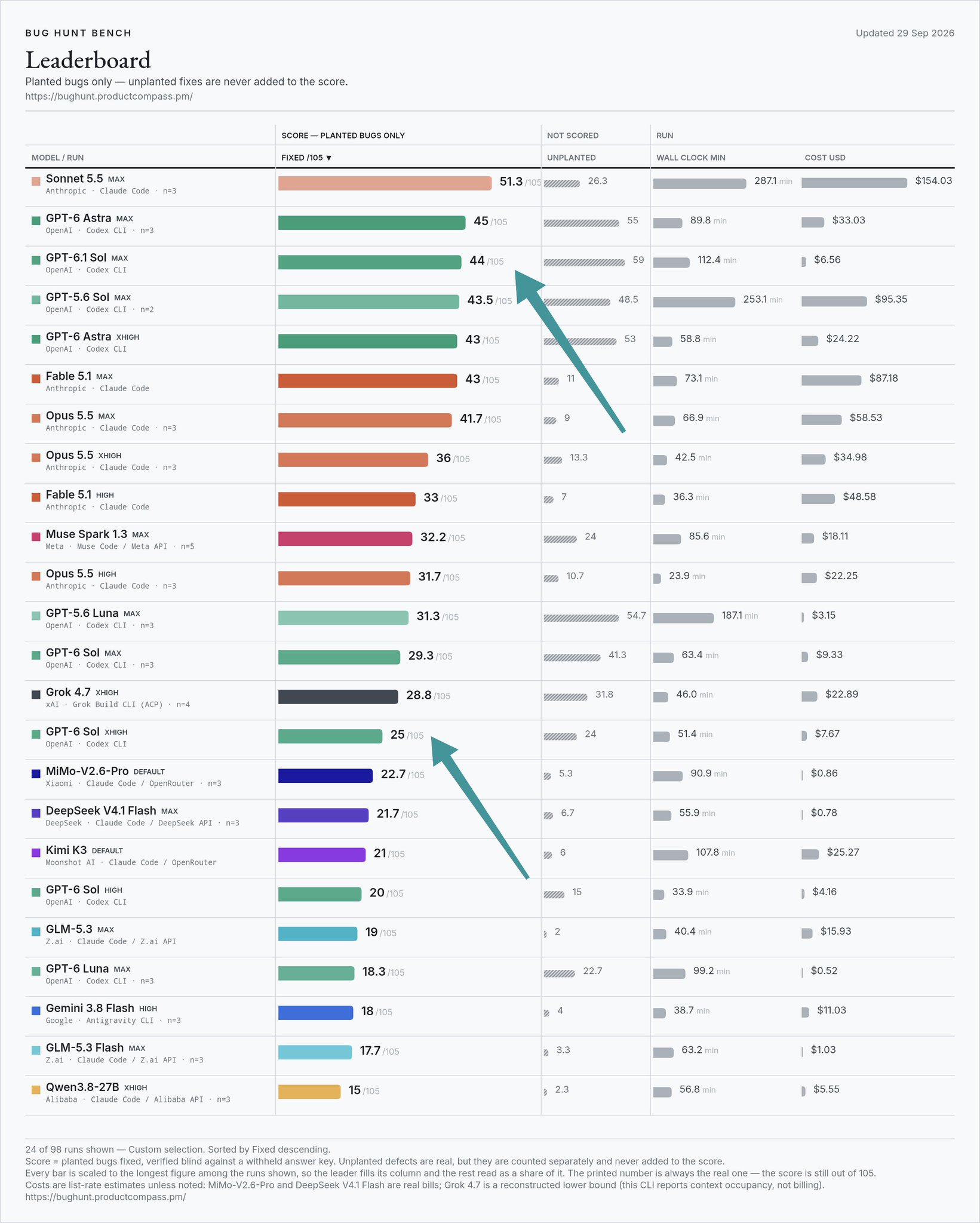Viewport: 980px width, 1223px height.
Task: Click the unplanted value 54.7
Action: pos(636,615)
